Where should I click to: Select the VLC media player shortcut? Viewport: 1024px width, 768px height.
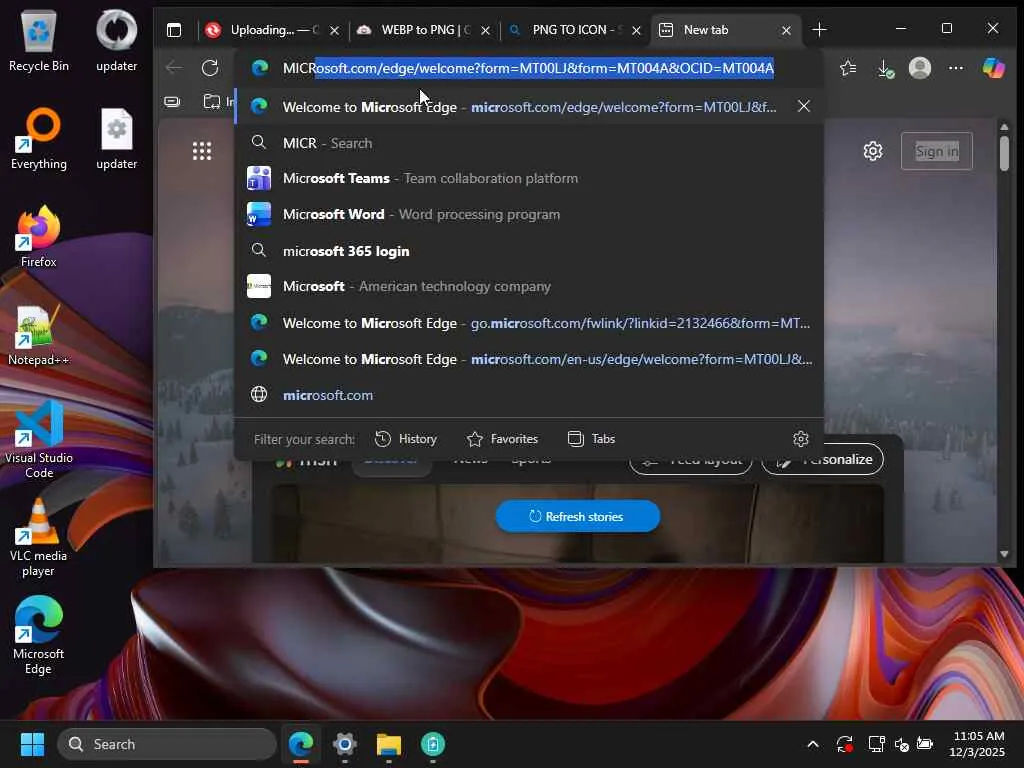click(x=39, y=537)
